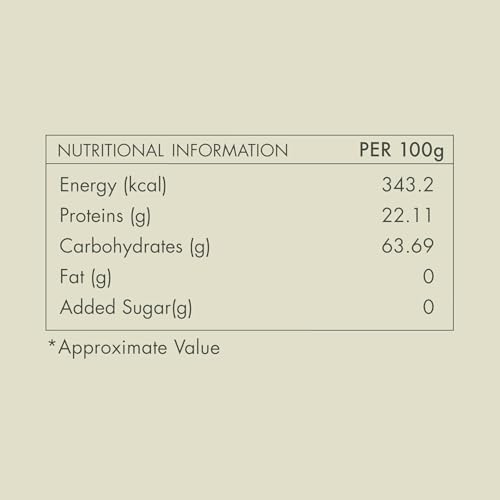This screenshot has height=500, width=500.
Task: Click the 22.11 protein value
Action: (x=407, y=215)
